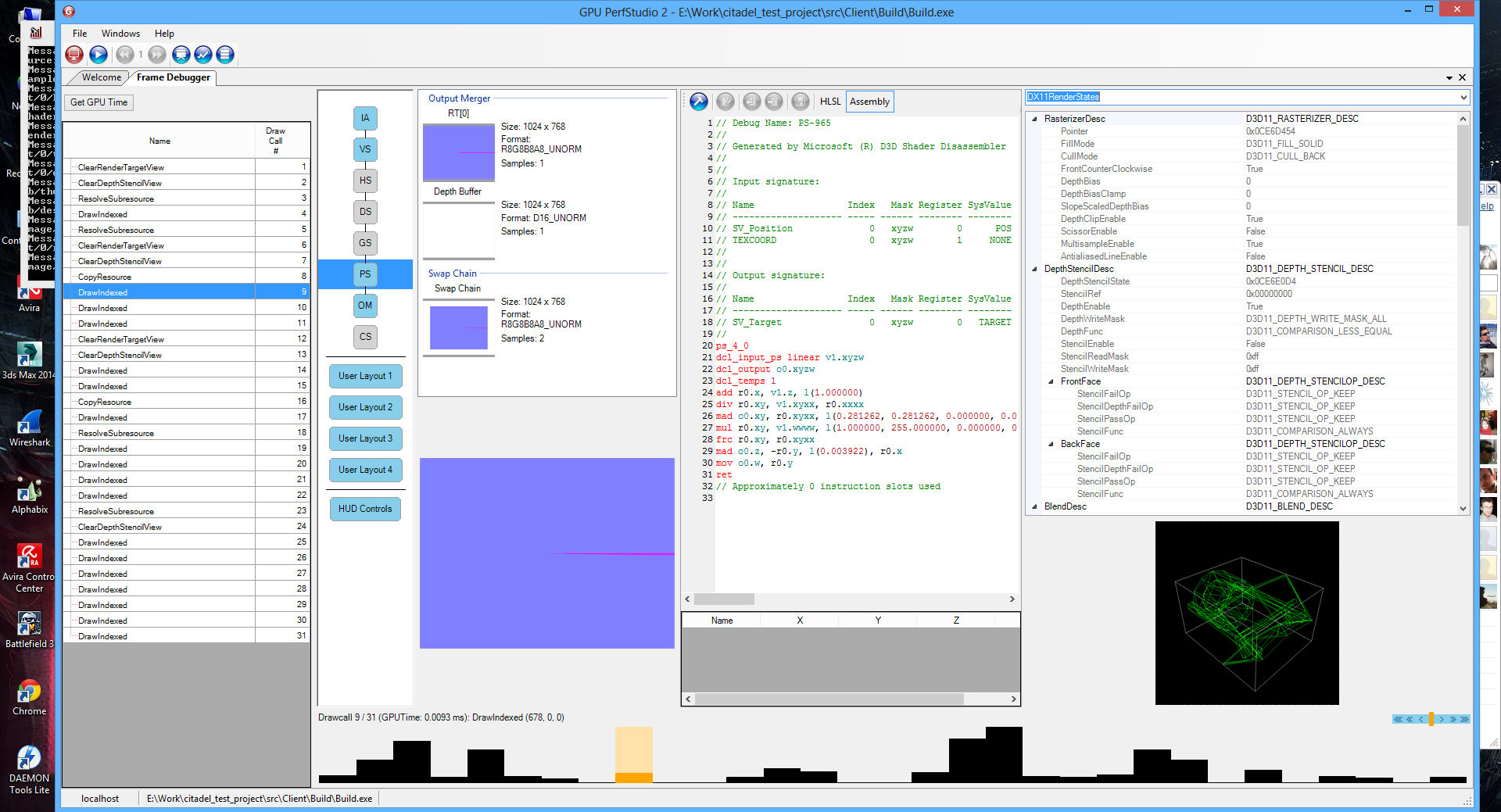This screenshot has height=812, width=1501.
Task: Open the File menu
Action: coord(80,34)
